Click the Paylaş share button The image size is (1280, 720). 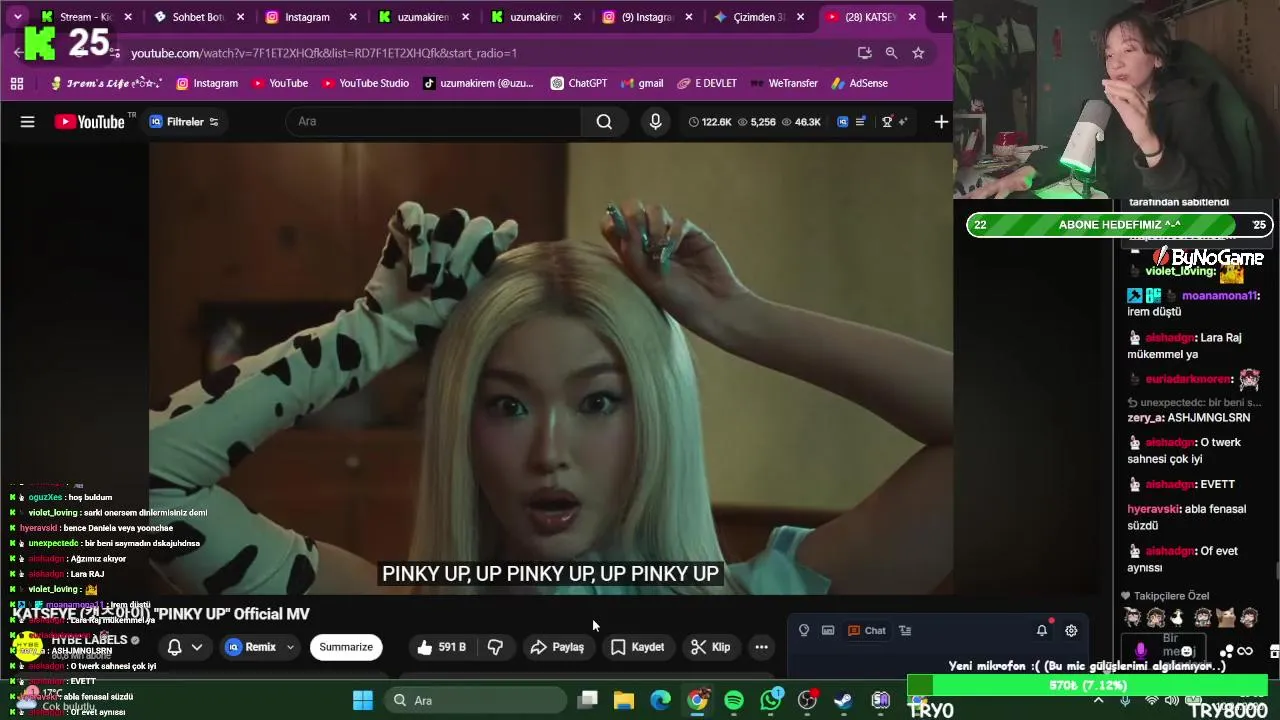pos(557,647)
